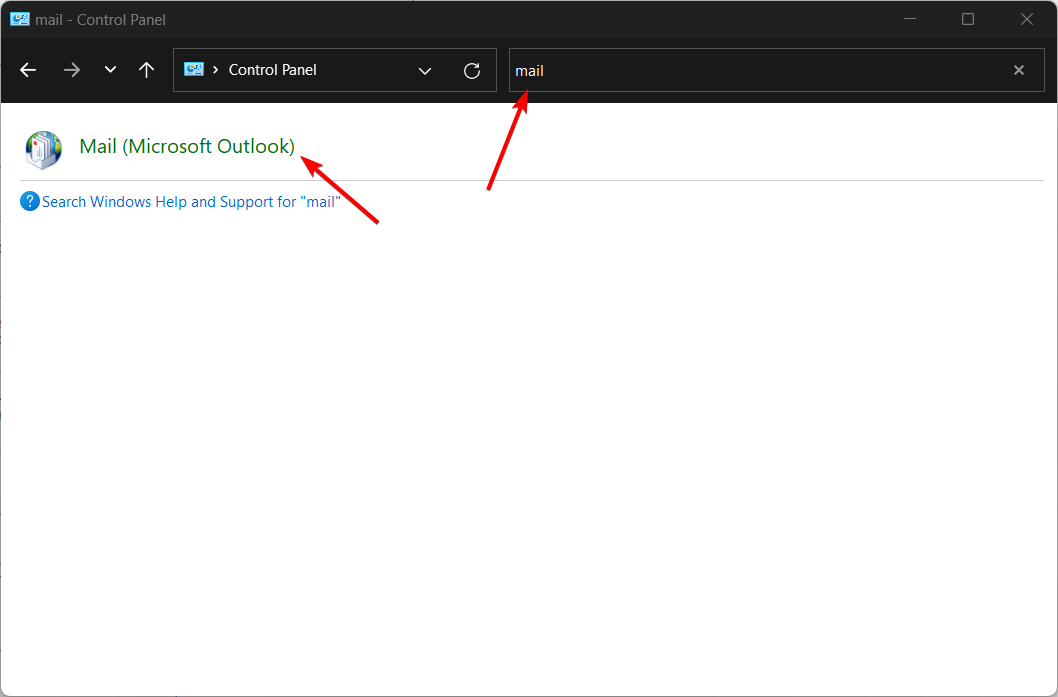Screen dimensions: 1058x697
Task: Select Control Panel in the breadcrumb path
Action: [272, 70]
